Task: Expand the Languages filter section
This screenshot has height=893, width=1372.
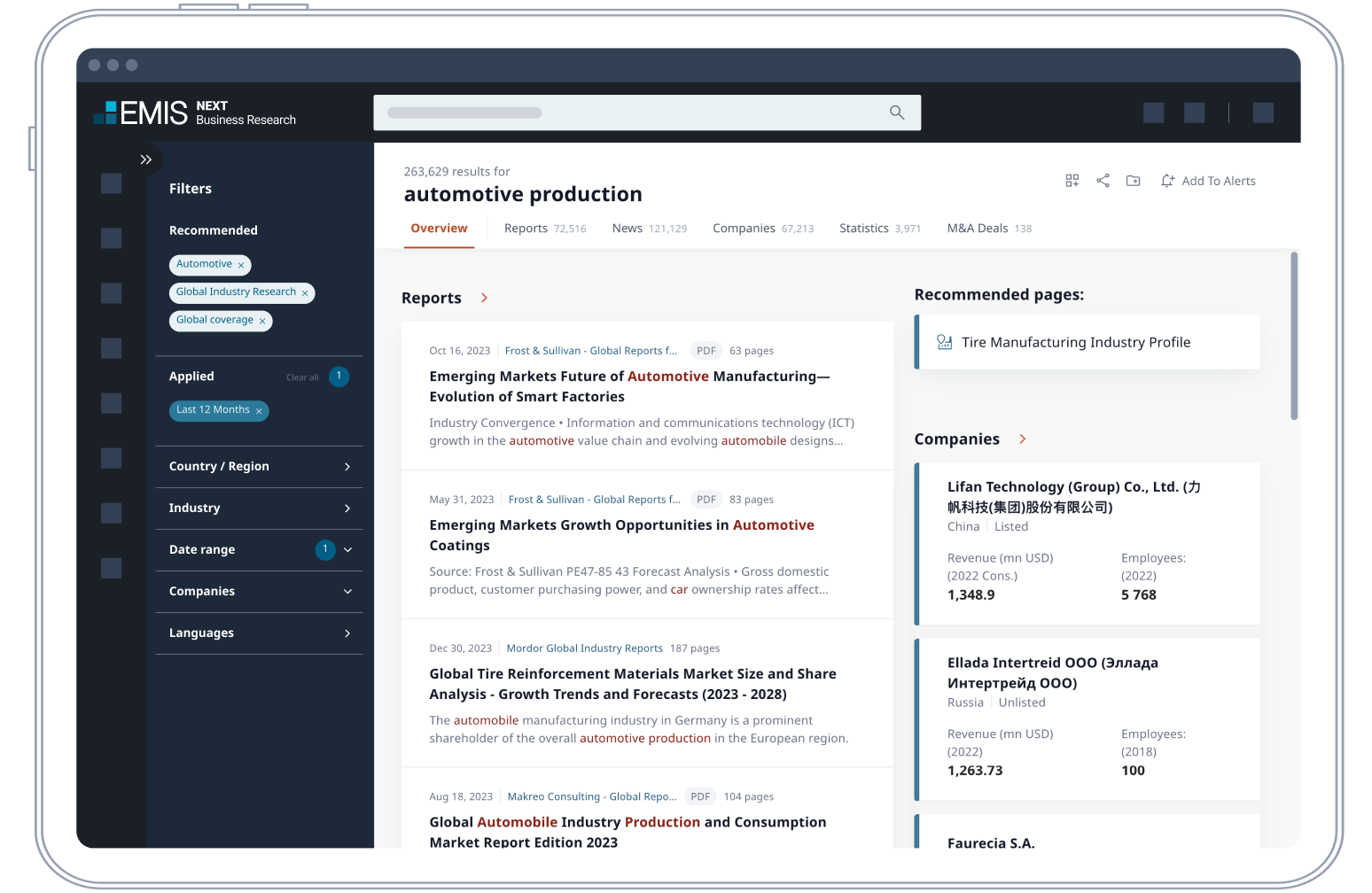Action: [x=347, y=633]
